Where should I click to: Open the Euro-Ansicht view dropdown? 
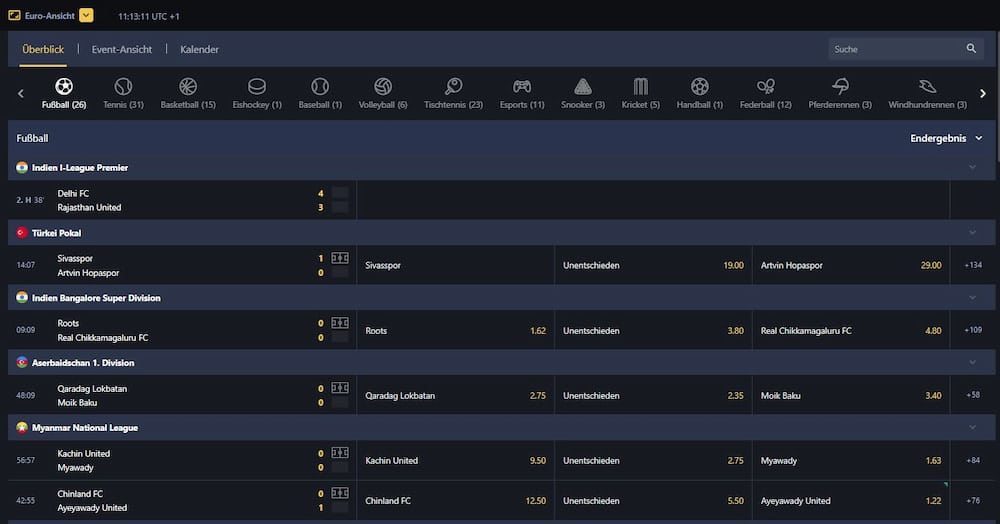[86, 15]
